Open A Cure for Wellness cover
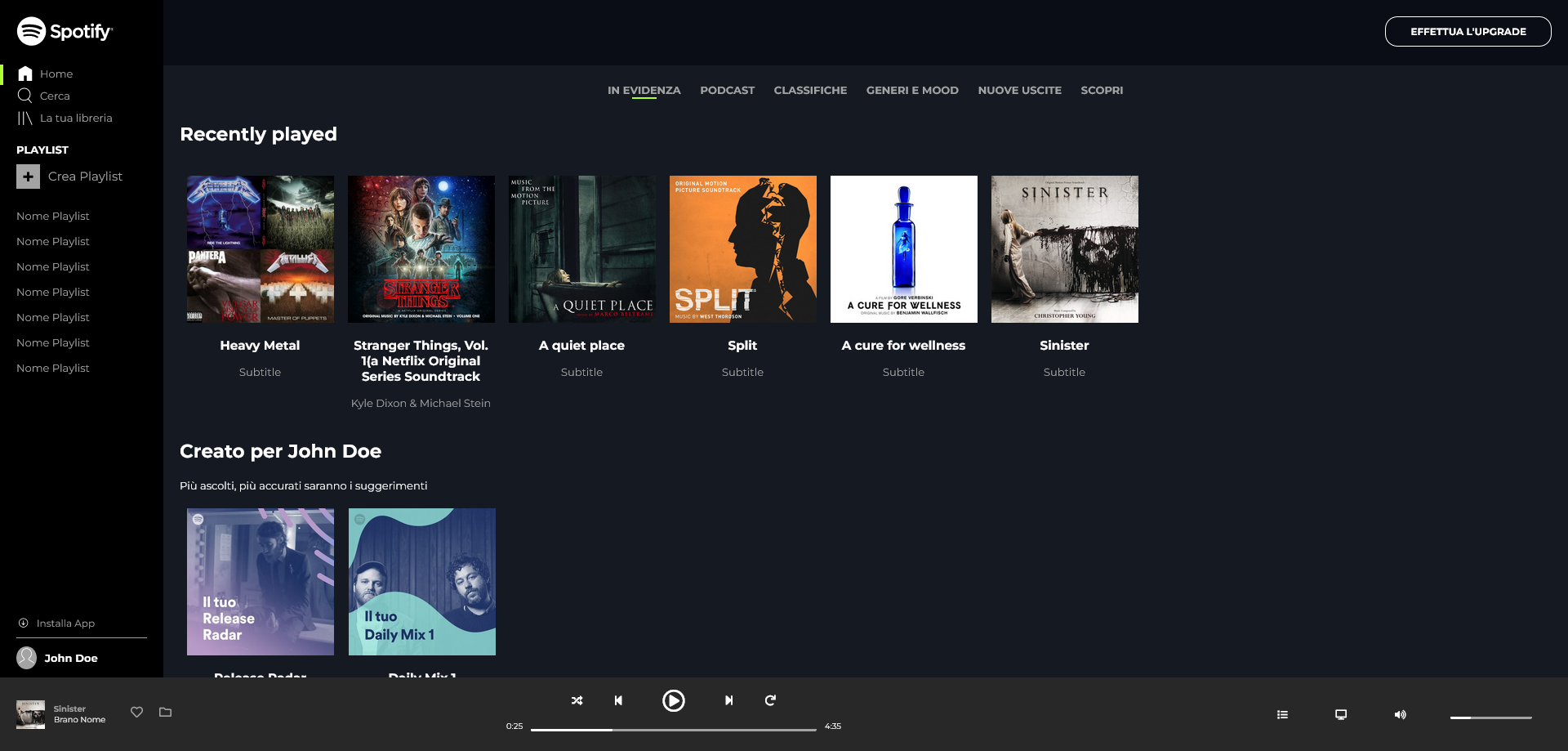Viewport: 1568px width, 751px height. pos(904,249)
